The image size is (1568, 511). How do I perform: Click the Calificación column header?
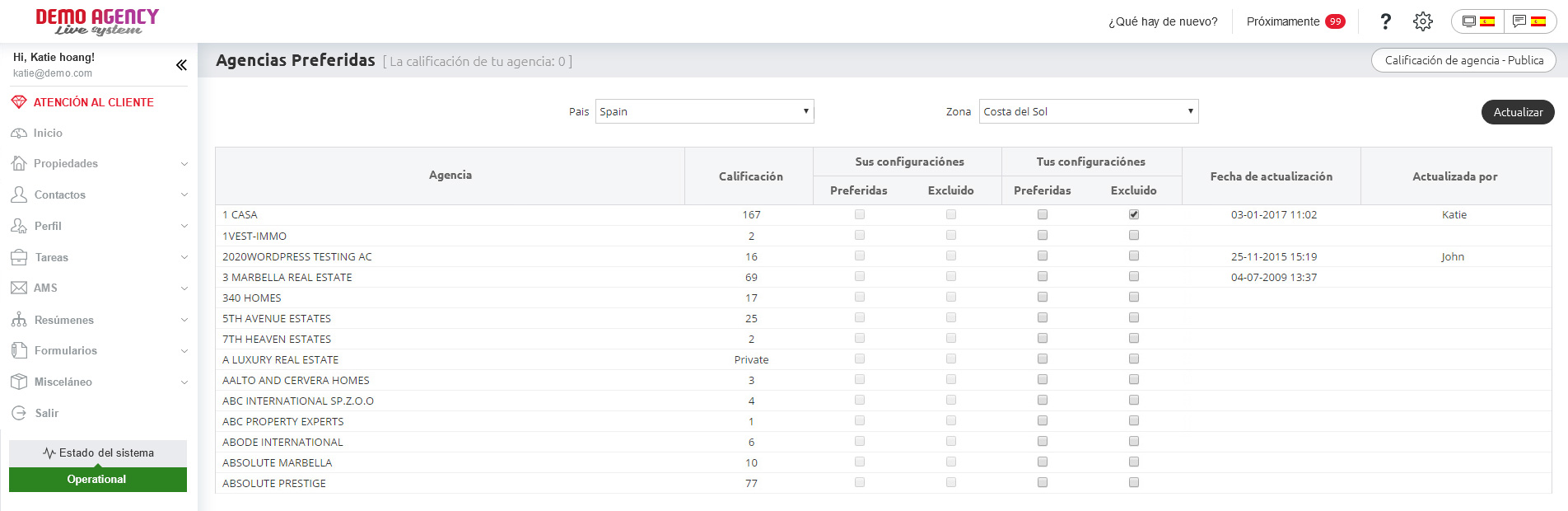(750, 176)
